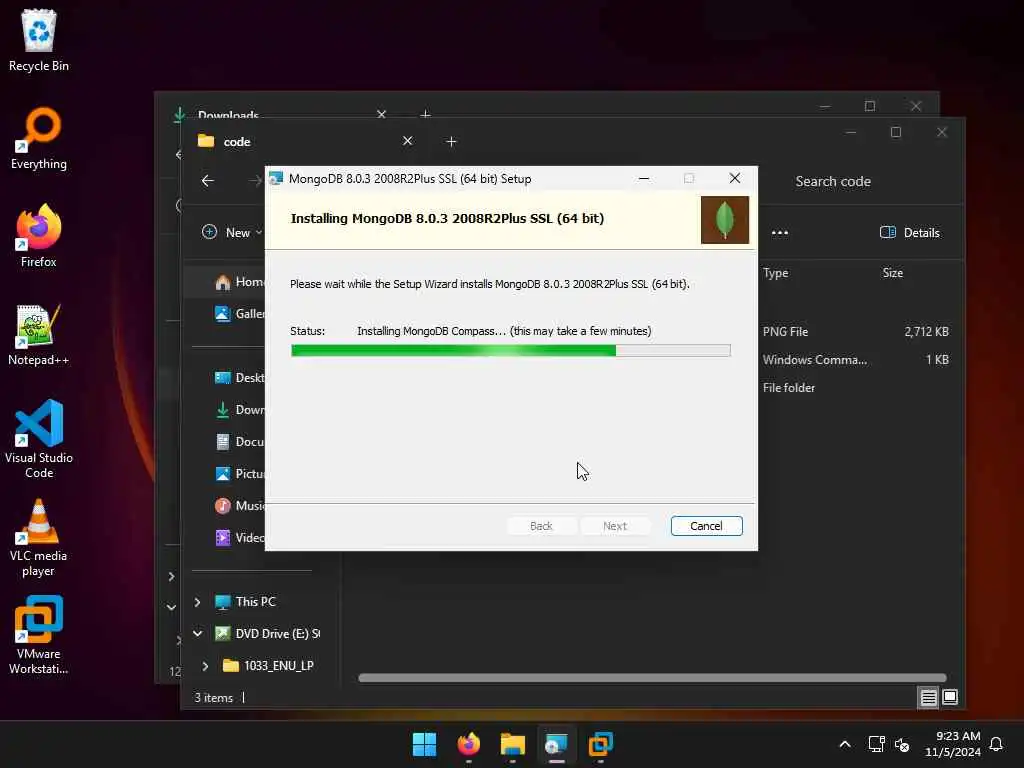Click the back arrow in the code Explorer window

[x=208, y=181]
